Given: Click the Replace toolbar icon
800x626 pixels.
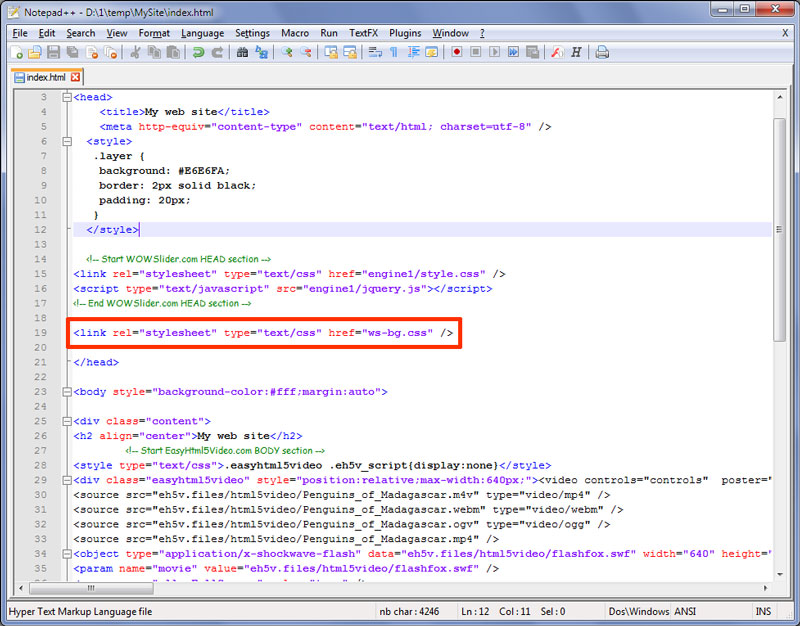Looking at the screenshot, I should [262, 52].
